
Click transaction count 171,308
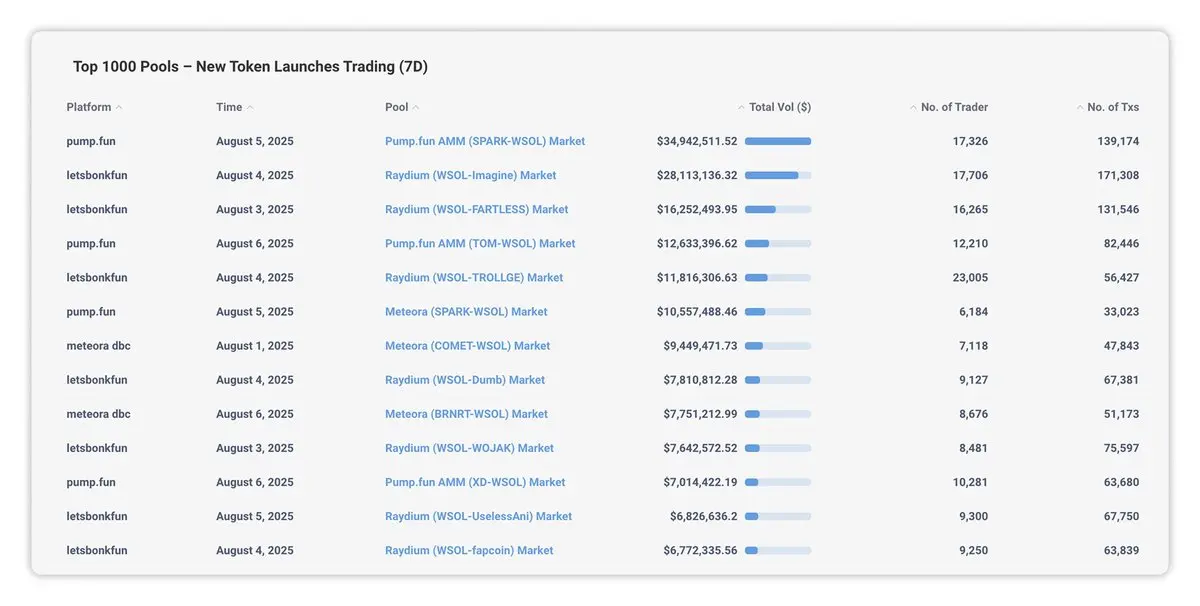(1118, 176)
